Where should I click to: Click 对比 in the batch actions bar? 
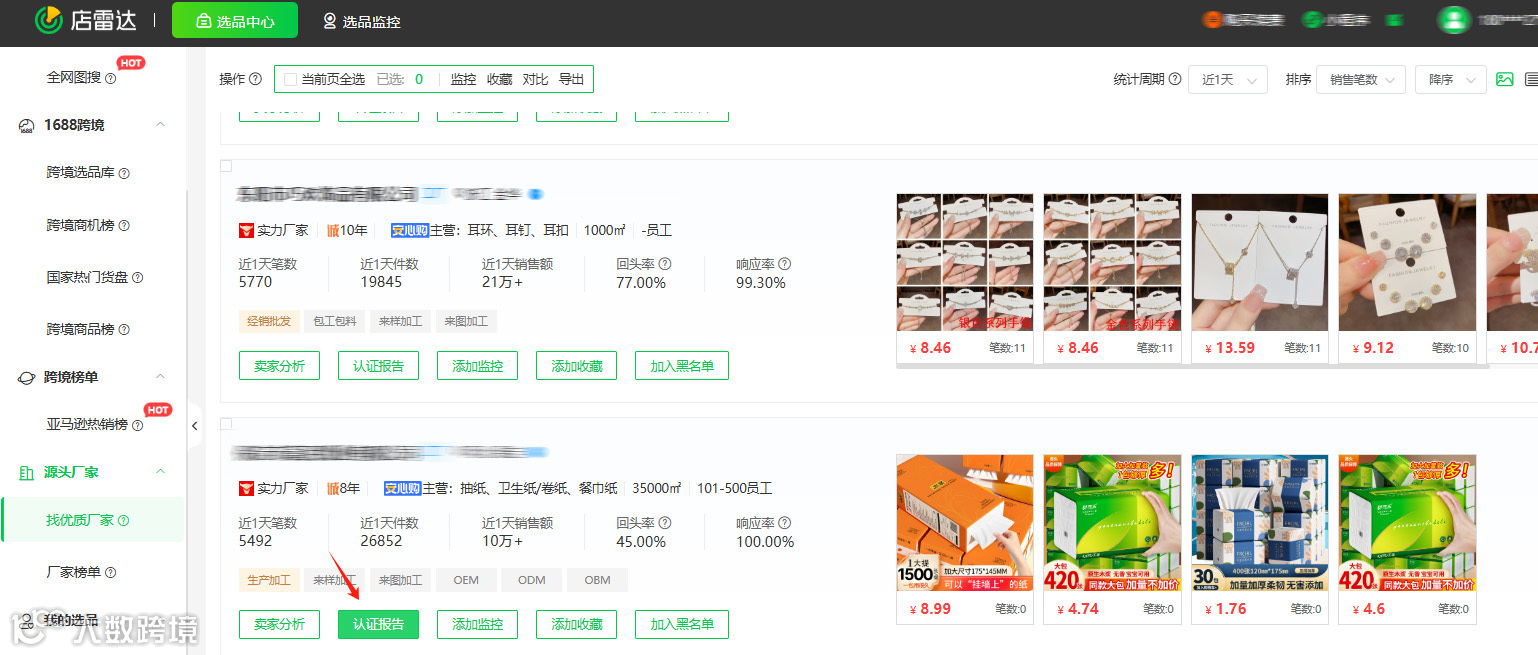point(535,79)
